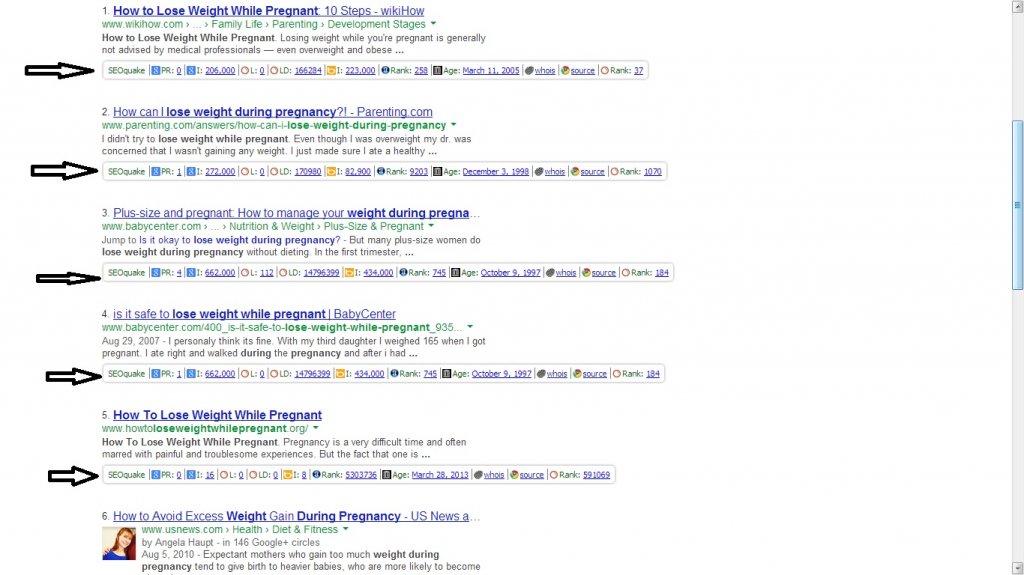Open the Parenting.com 'How can I lose weight' result
1024x575 pixels.
[x=272, y=112]
